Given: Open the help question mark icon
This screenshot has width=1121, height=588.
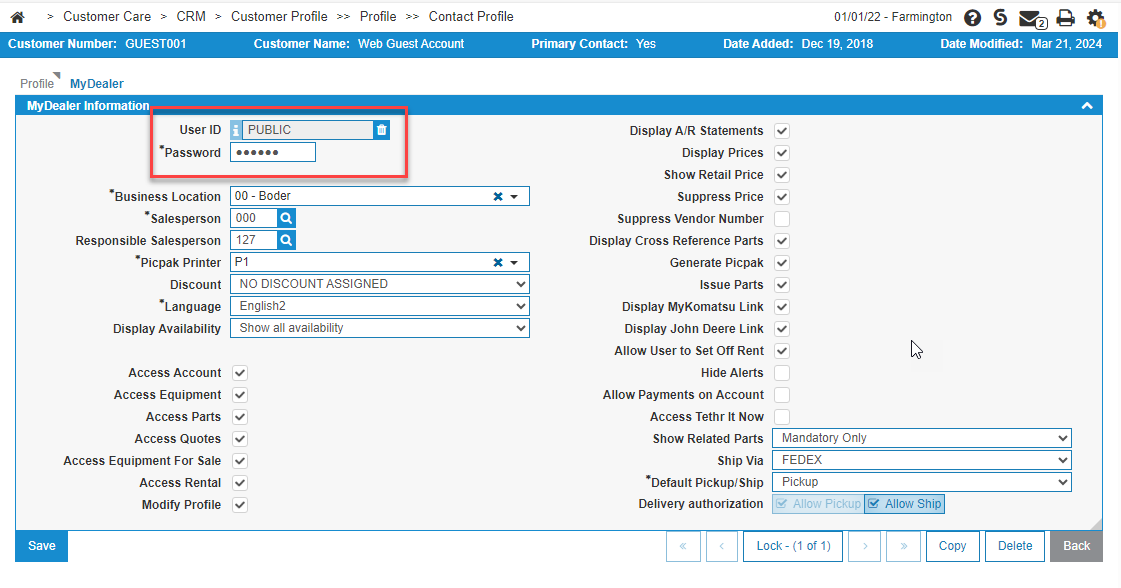Looking at the screenshot, I should click(972, 18).
